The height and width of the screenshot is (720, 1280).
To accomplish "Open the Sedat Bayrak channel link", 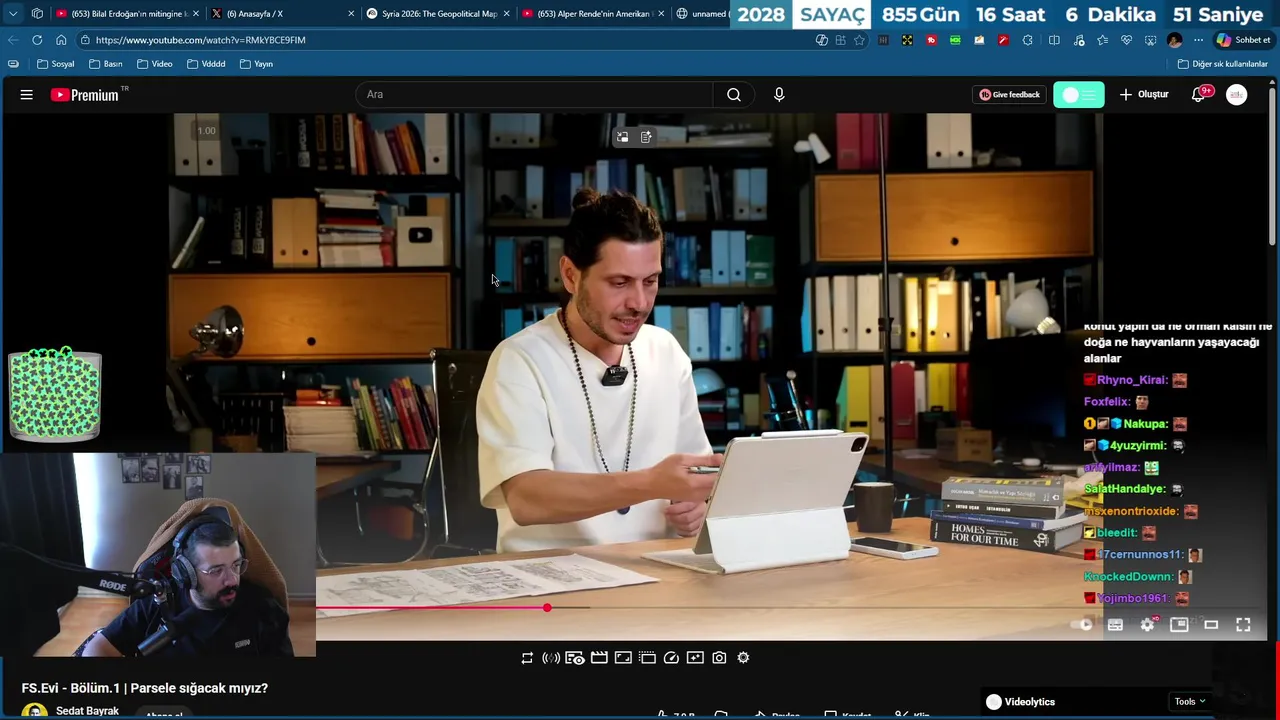I will 87,711.
